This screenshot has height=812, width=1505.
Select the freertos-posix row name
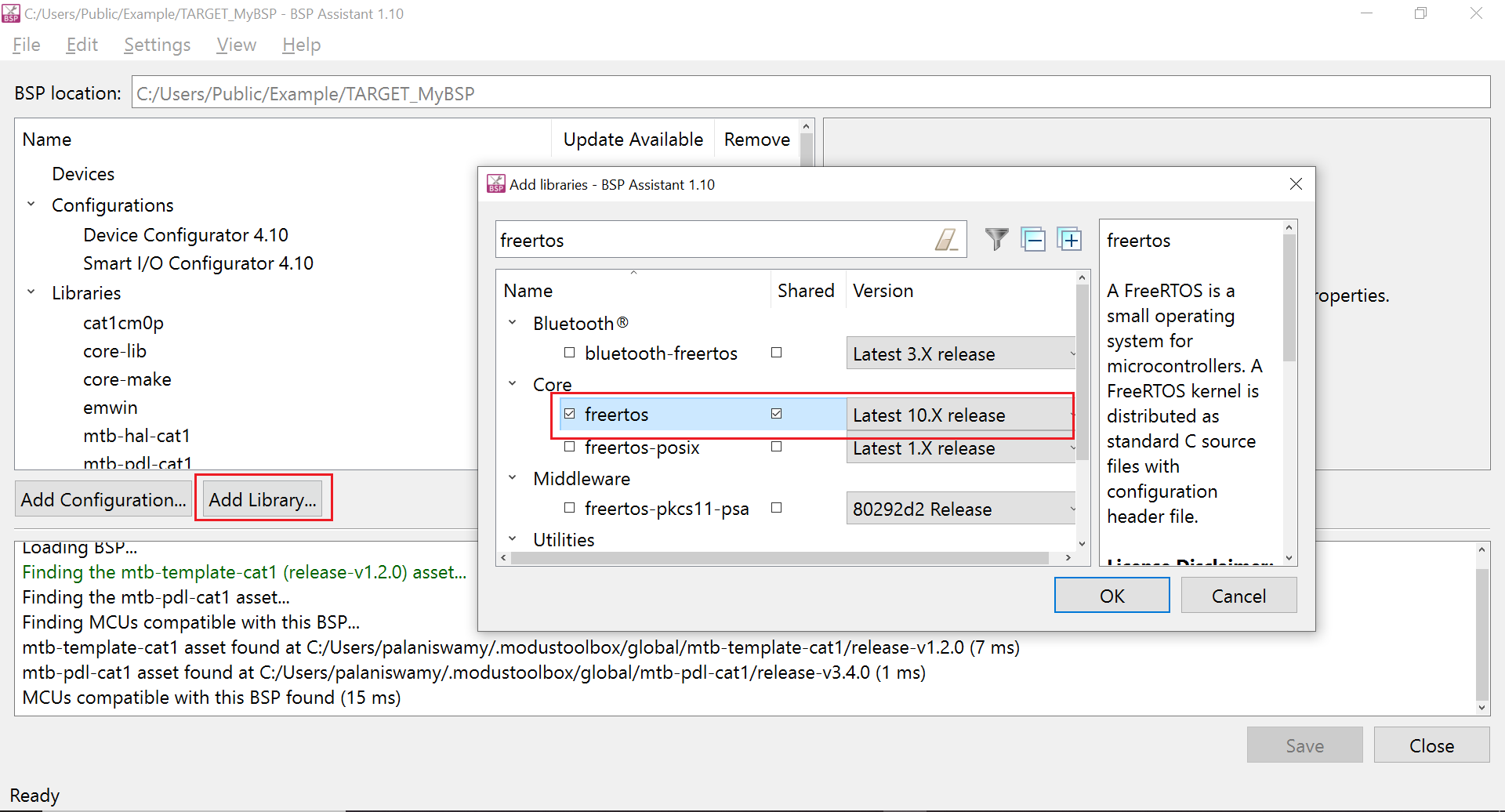(642, 448)
